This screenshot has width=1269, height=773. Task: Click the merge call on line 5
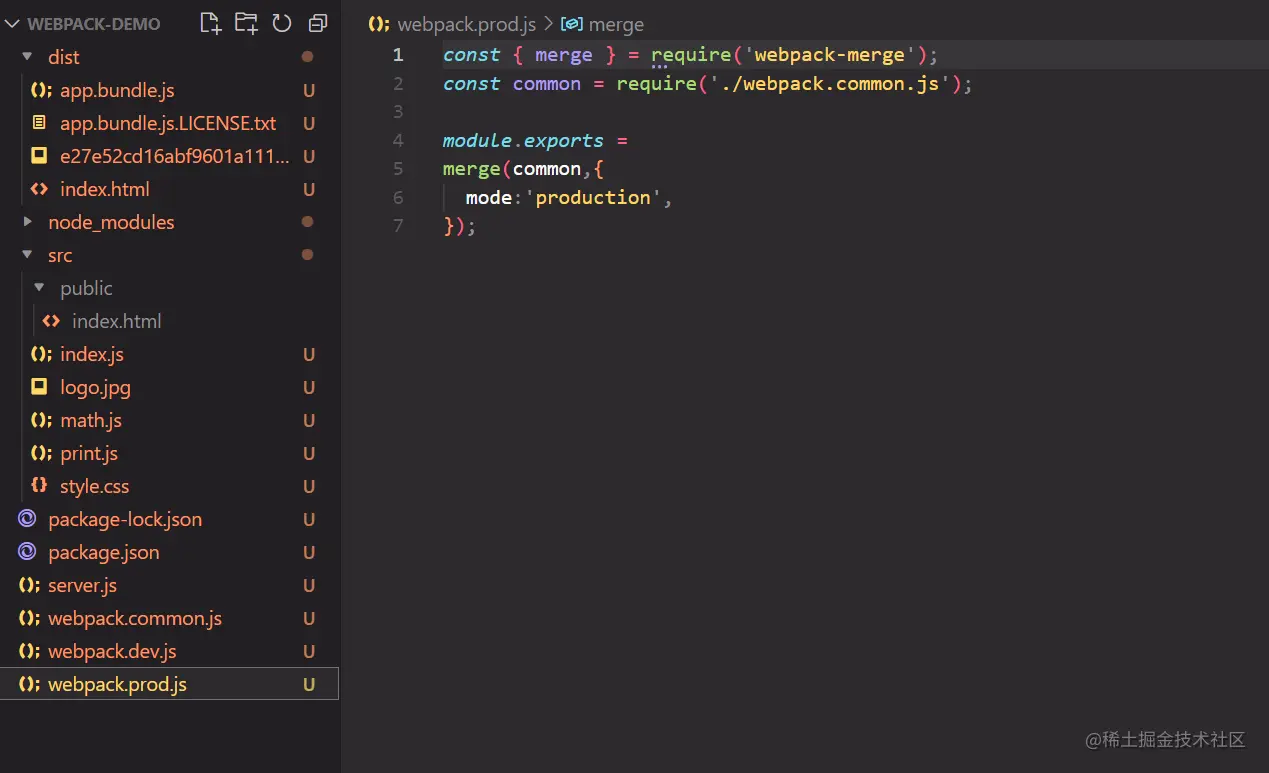472,168
